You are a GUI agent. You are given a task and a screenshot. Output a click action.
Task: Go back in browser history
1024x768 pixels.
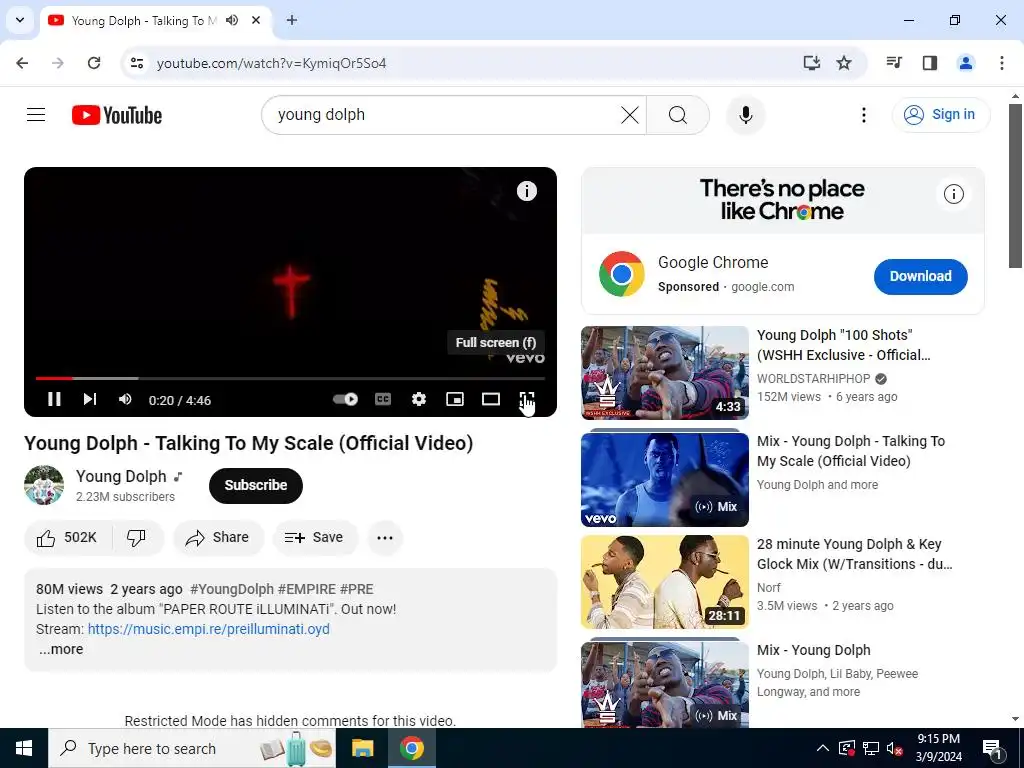(22, 63)
